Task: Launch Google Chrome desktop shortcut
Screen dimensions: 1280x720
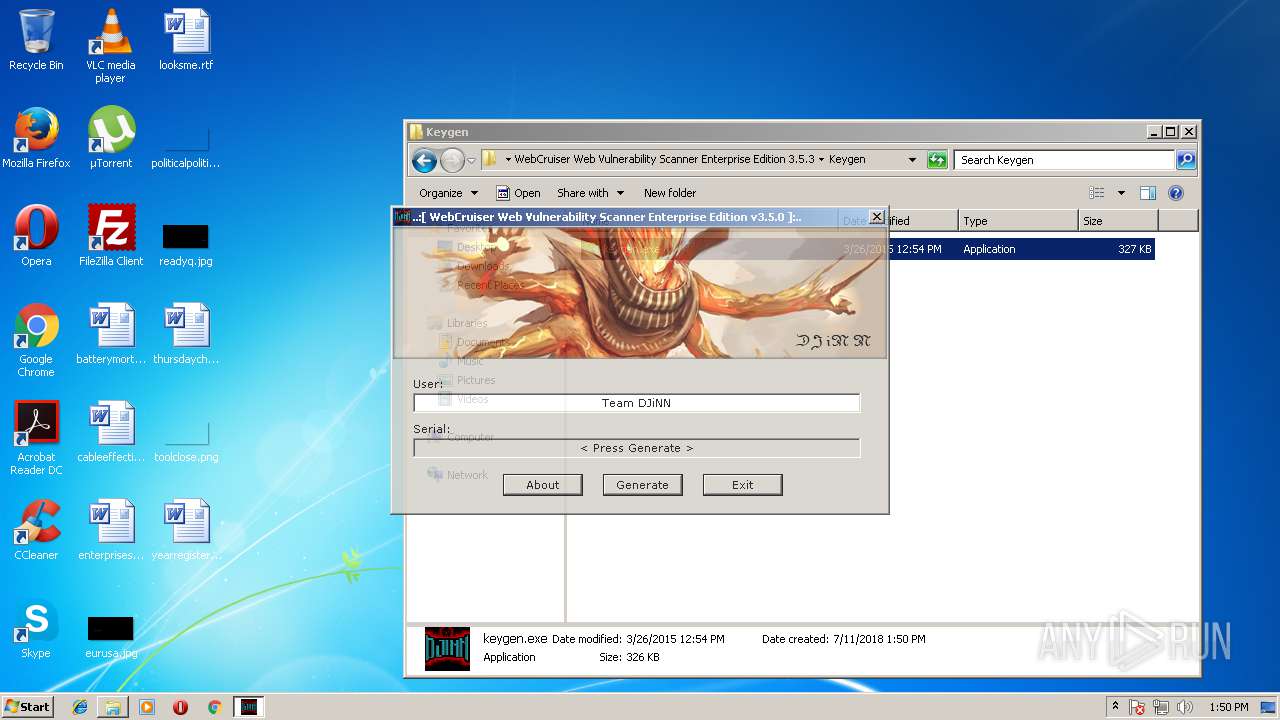Action: [x=36, y=340]
